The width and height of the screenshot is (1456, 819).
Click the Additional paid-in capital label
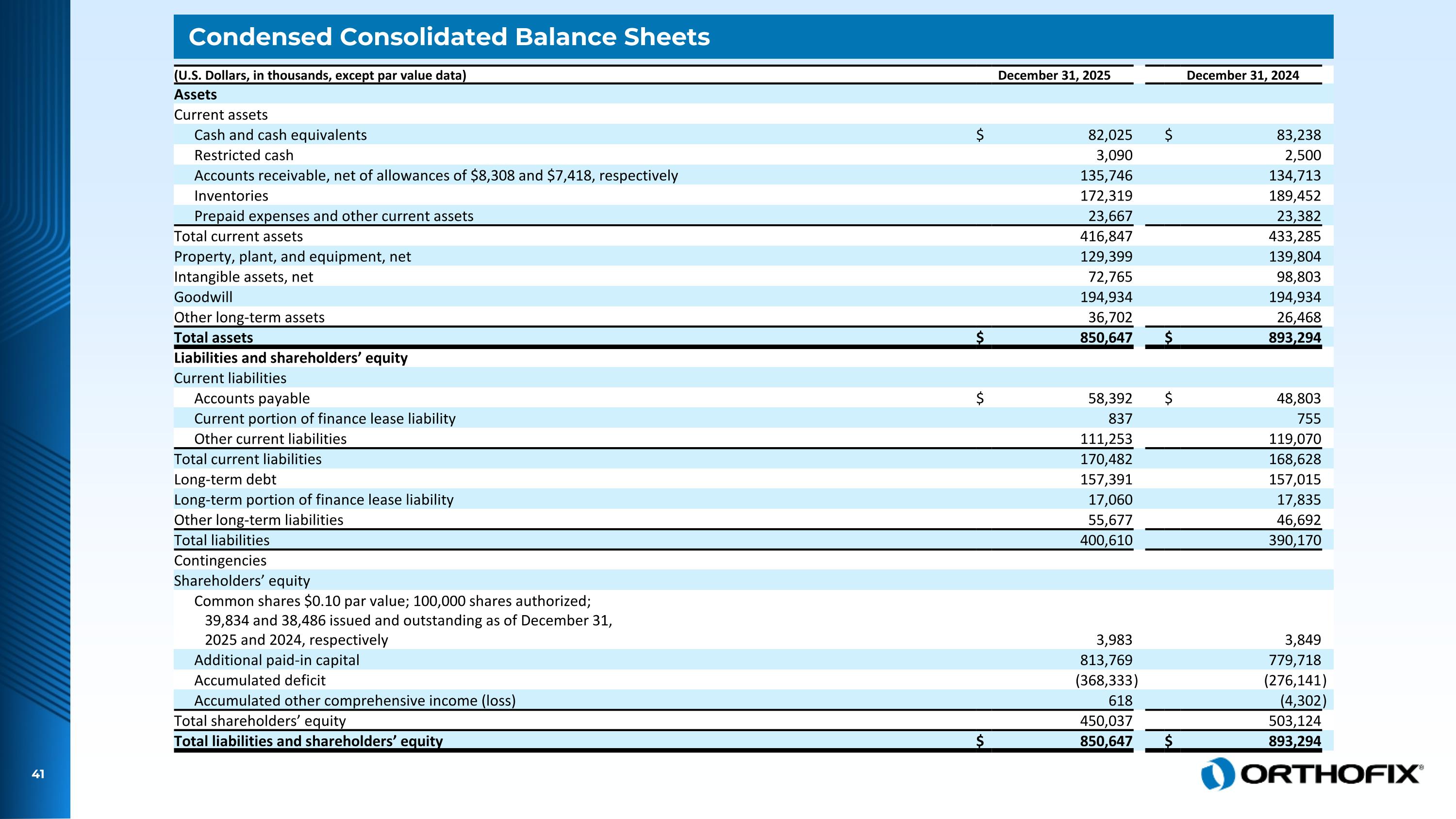point(276,660)
